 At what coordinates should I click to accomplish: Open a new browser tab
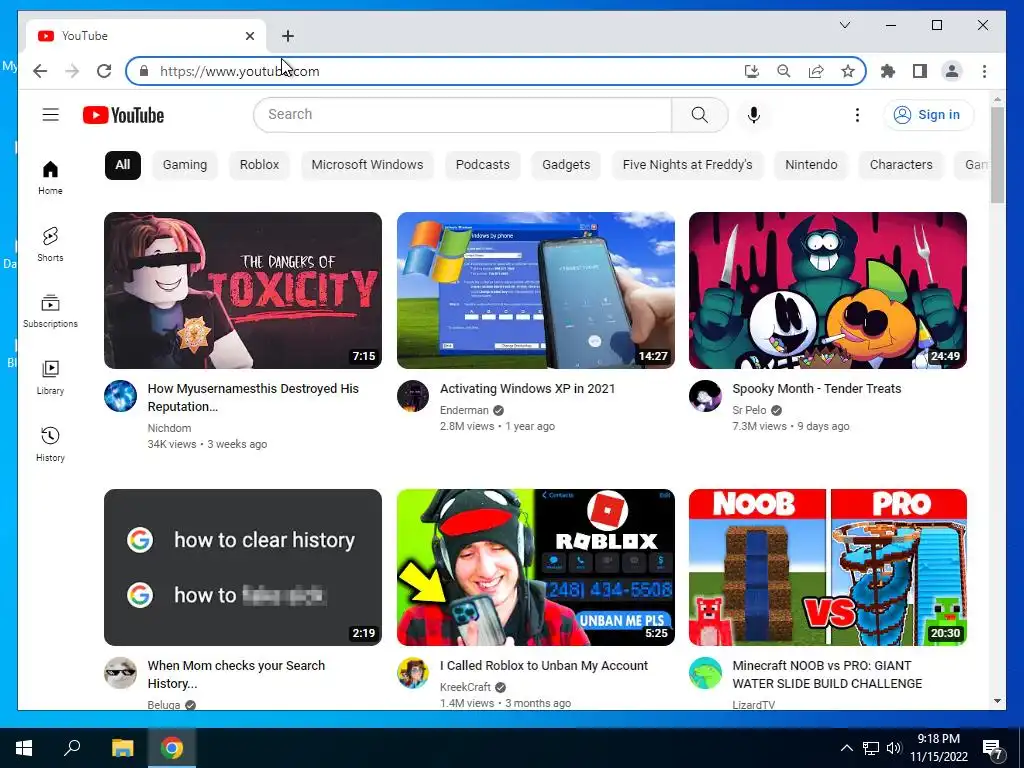click(x=288, y=36)
